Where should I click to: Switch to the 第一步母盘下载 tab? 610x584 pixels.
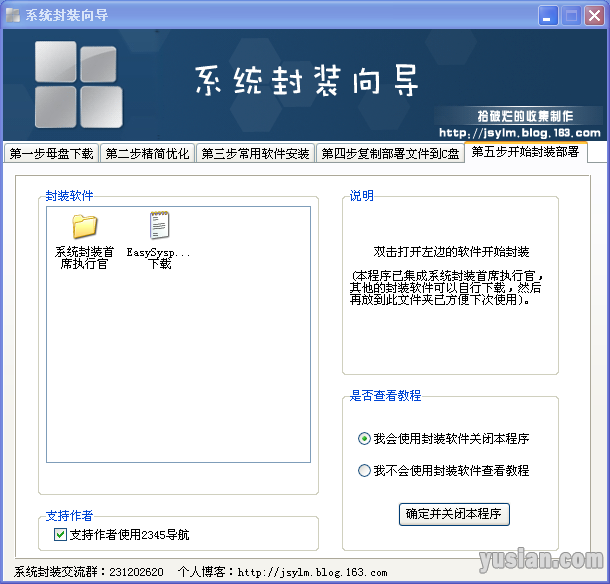51,154
